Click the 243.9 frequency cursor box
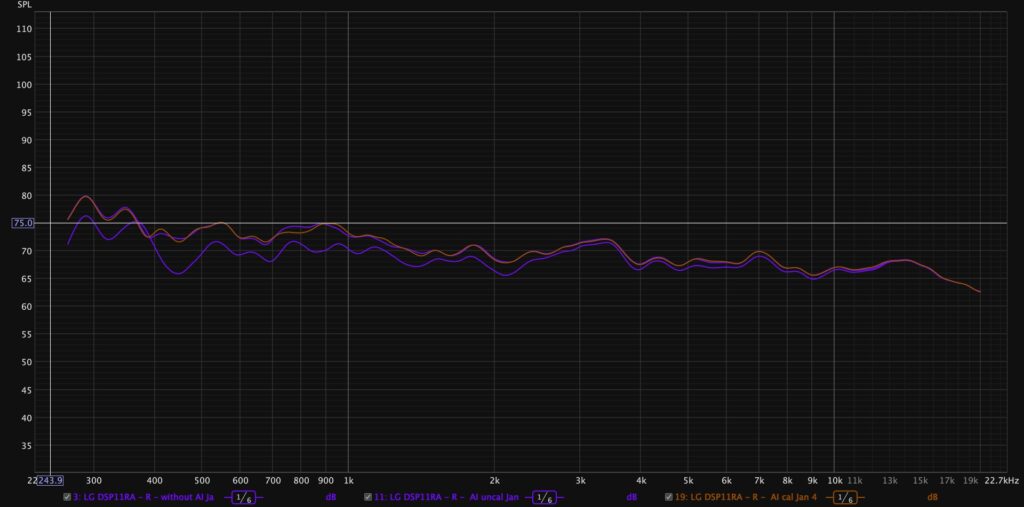The height and width of the screenshot is (507, 1024). (48, 481)
